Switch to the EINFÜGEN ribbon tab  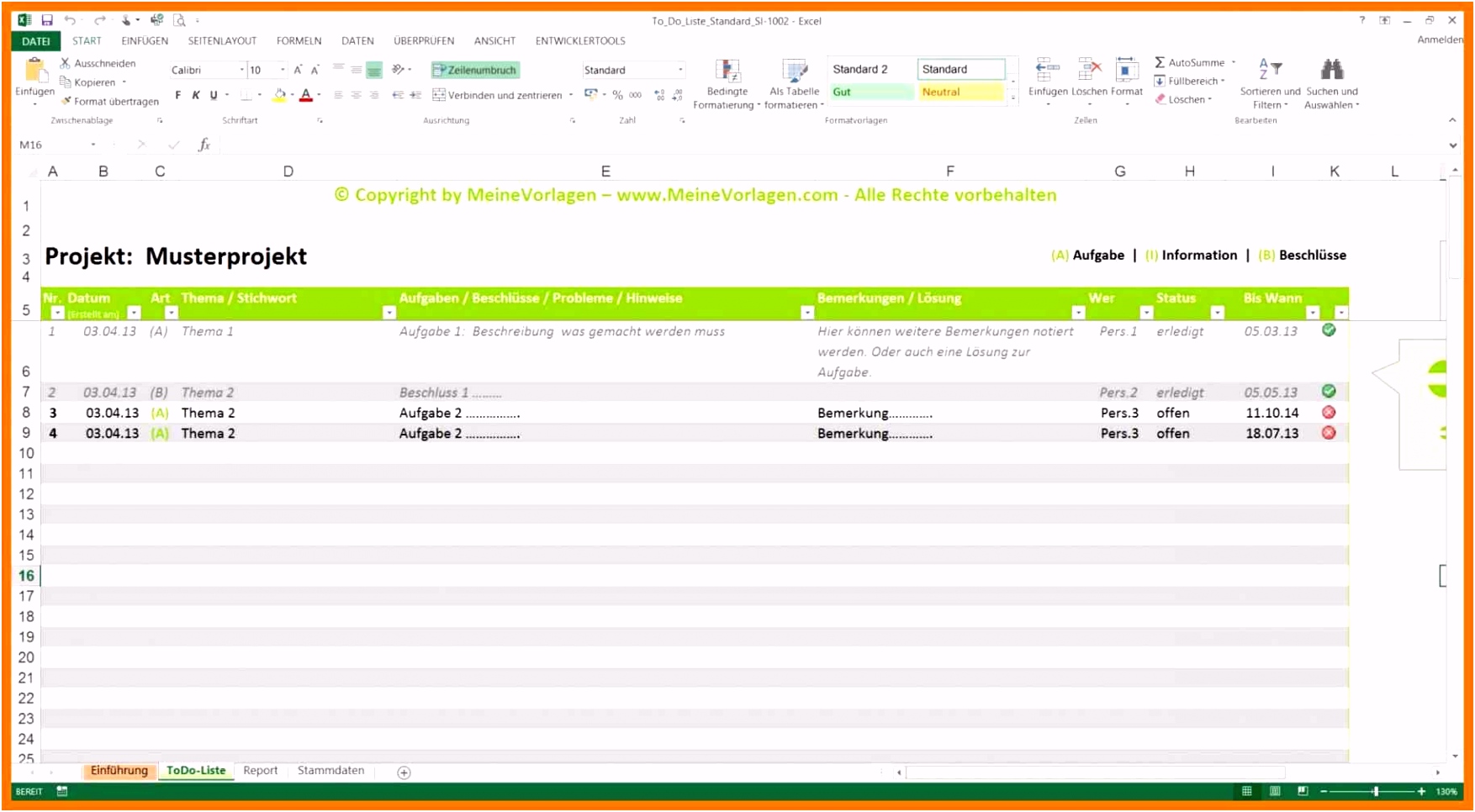145,40
